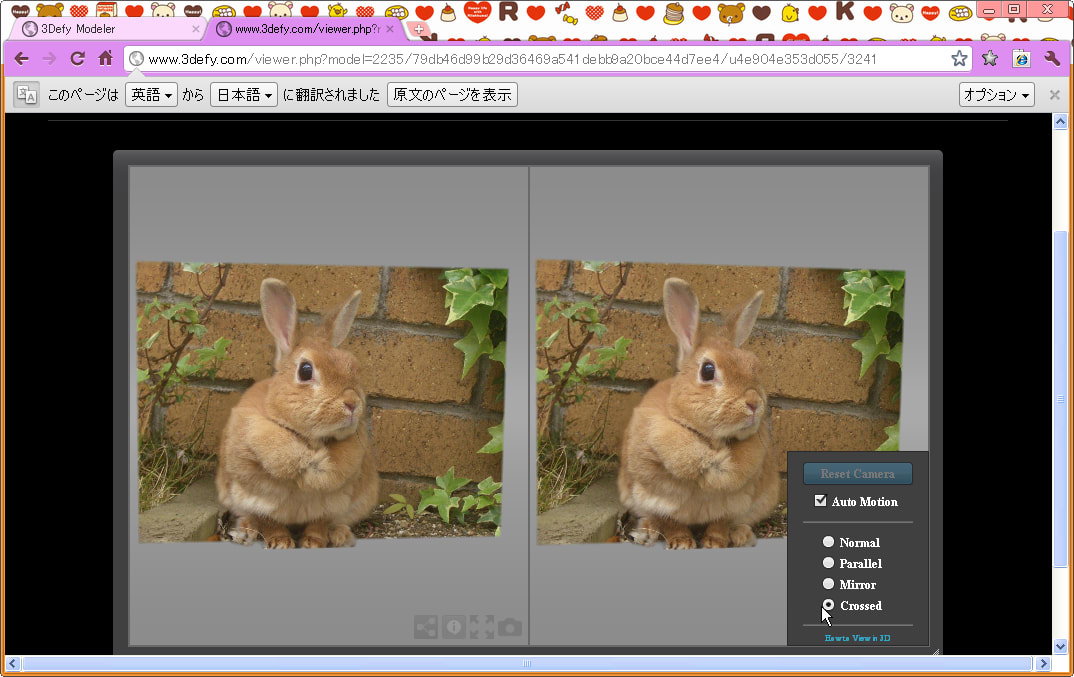Go to the browser home page icon

[x=105, y=59]
